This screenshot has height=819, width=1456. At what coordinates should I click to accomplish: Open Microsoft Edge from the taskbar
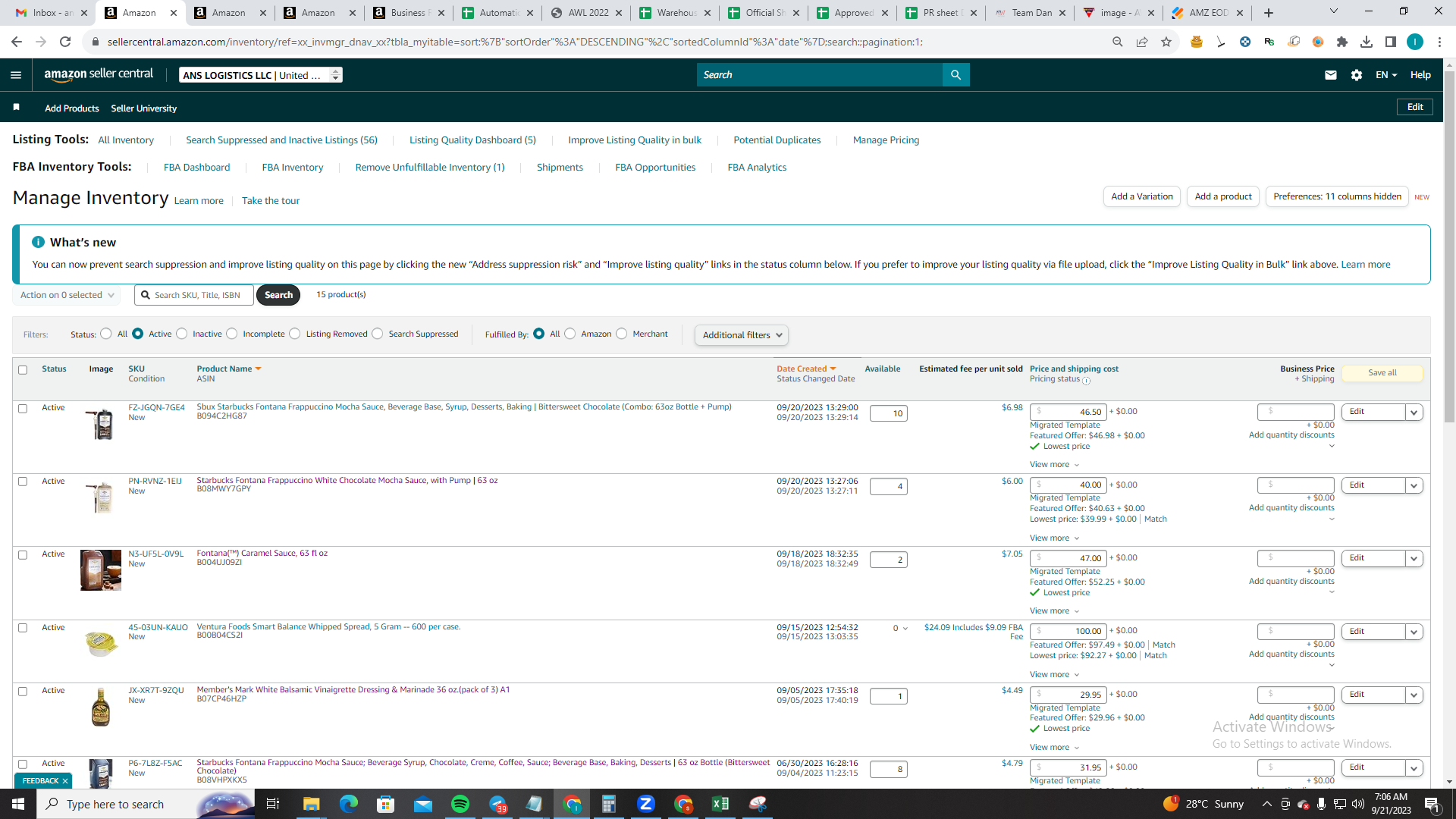(x=348, y=804)
